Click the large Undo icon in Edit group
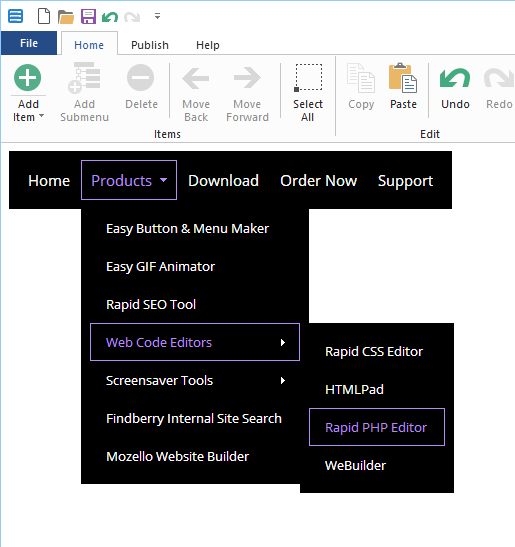The width and height of the screenshot is (515, 547). 455,77
